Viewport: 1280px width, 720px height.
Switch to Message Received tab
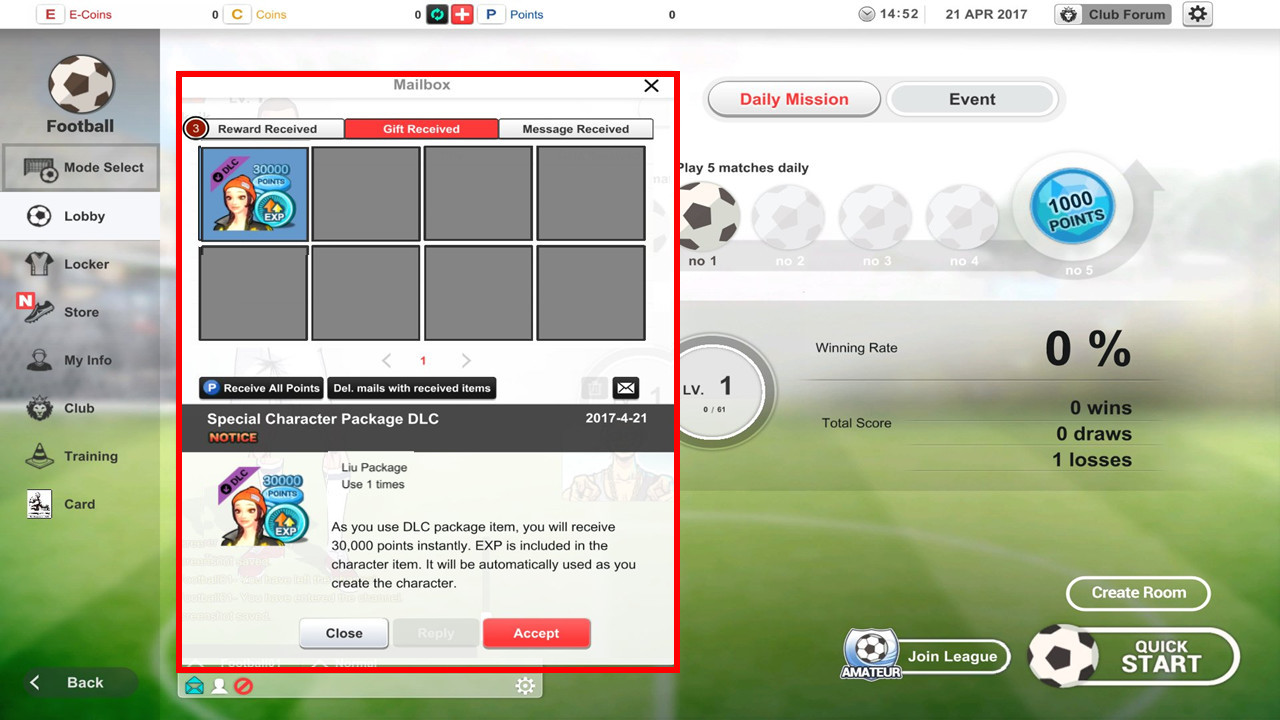(575, 129)
